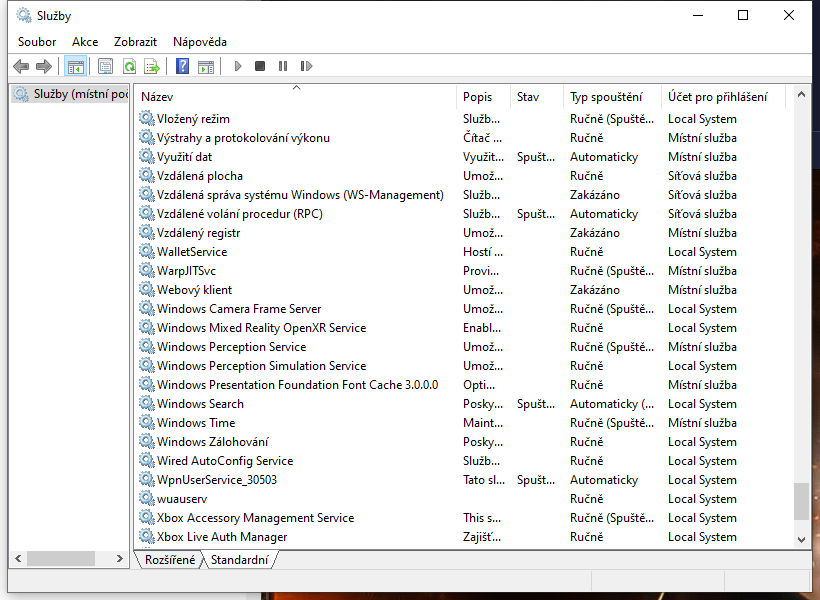This screenshot has height=600, width=820.
Task: Click gear icon next to WalletService
Action: pyautogui.click(x=147, y=251)
